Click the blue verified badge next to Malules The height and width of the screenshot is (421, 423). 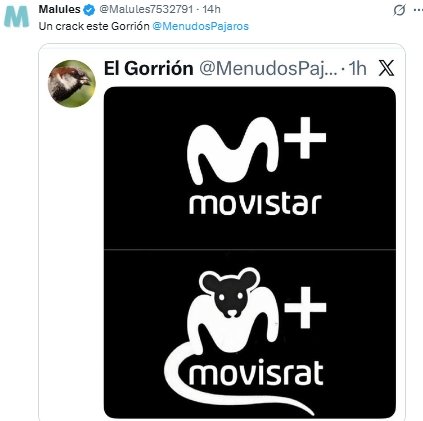[x=89, y=10]
